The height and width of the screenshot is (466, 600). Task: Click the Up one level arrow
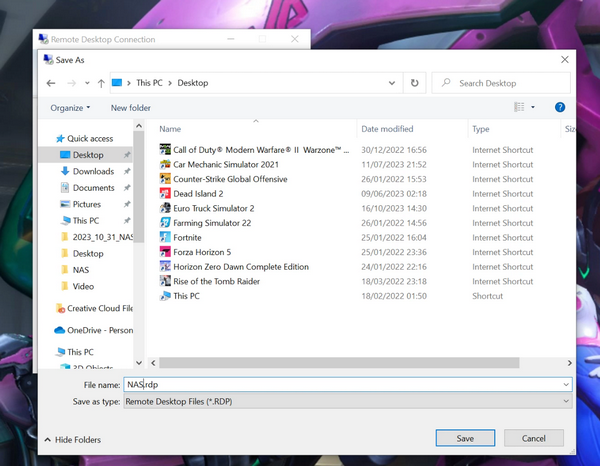(x=101, y=83)
